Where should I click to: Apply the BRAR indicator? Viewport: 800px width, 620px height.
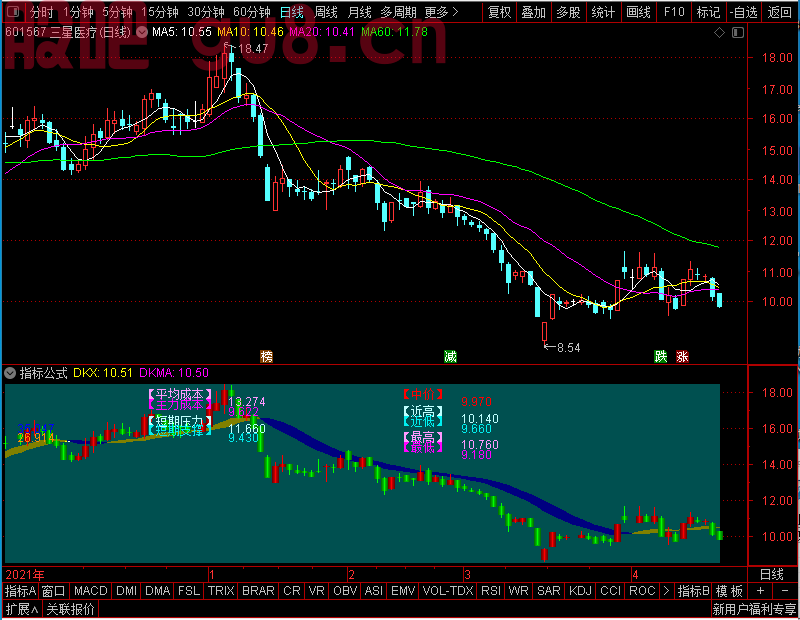(x=258, y=590)
